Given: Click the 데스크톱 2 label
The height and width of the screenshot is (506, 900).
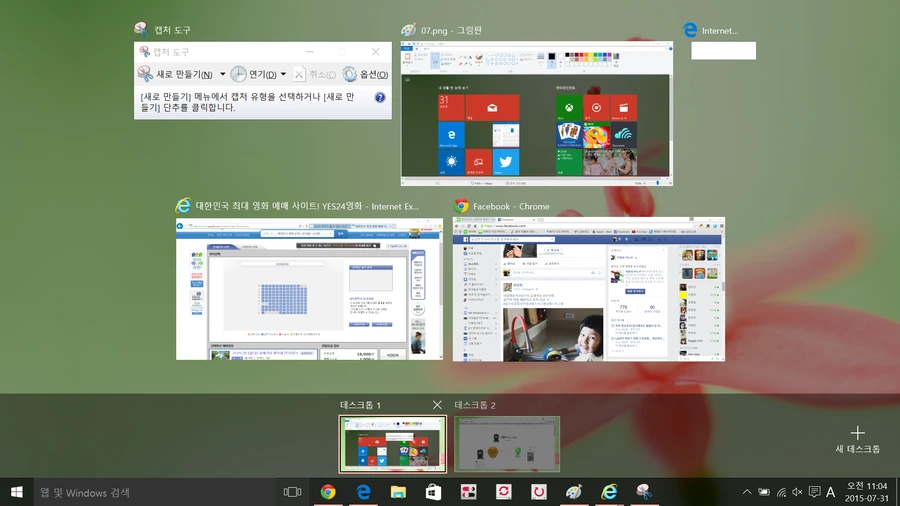Looking at the screenshot, I should coord(475,405).
